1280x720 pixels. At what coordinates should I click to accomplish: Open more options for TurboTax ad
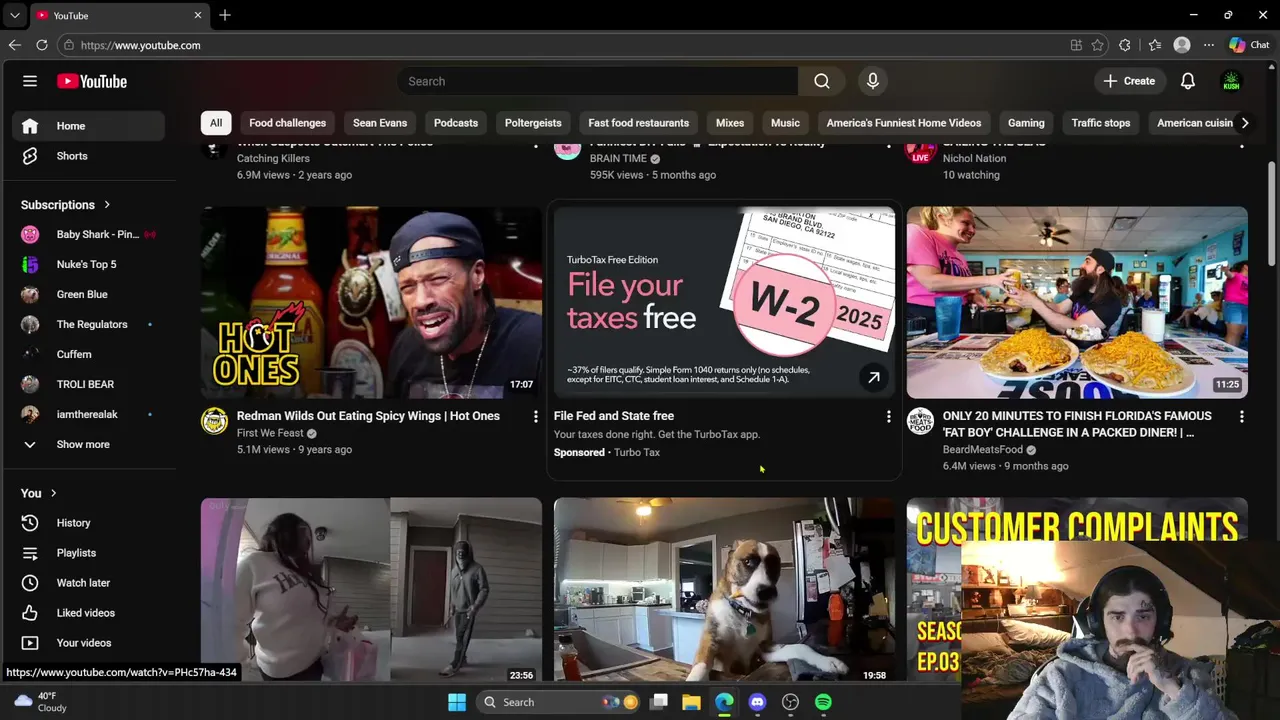(888, 416)
